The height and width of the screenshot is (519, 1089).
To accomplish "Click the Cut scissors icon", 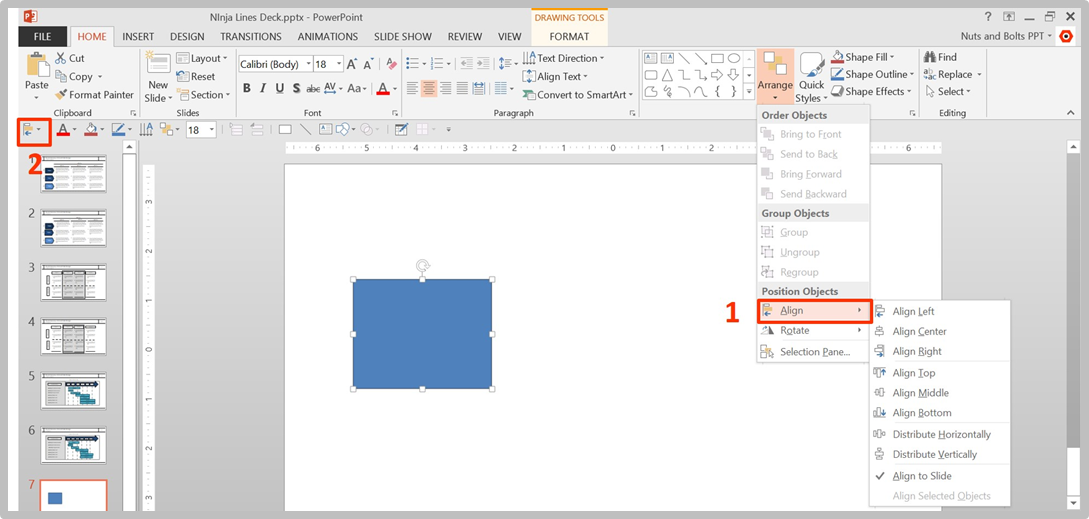I will 61,58.
